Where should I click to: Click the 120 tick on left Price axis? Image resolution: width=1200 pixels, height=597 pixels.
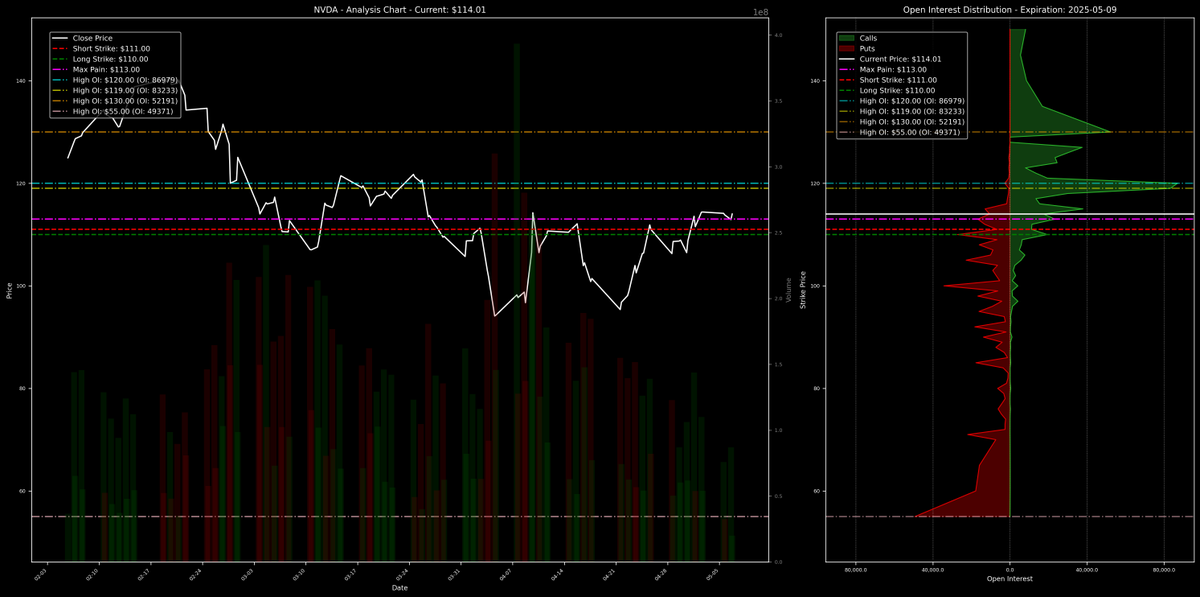pos(22,184)
